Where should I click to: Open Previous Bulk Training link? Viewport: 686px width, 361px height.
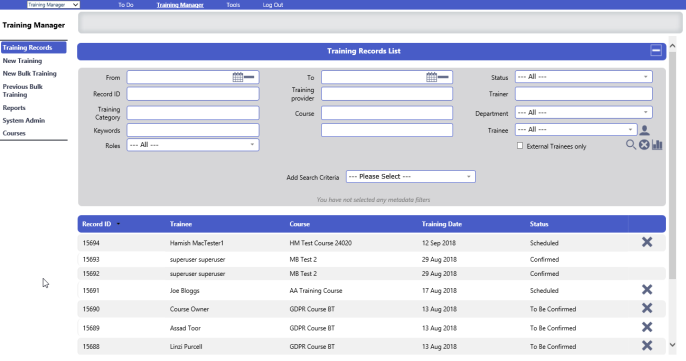22,91
